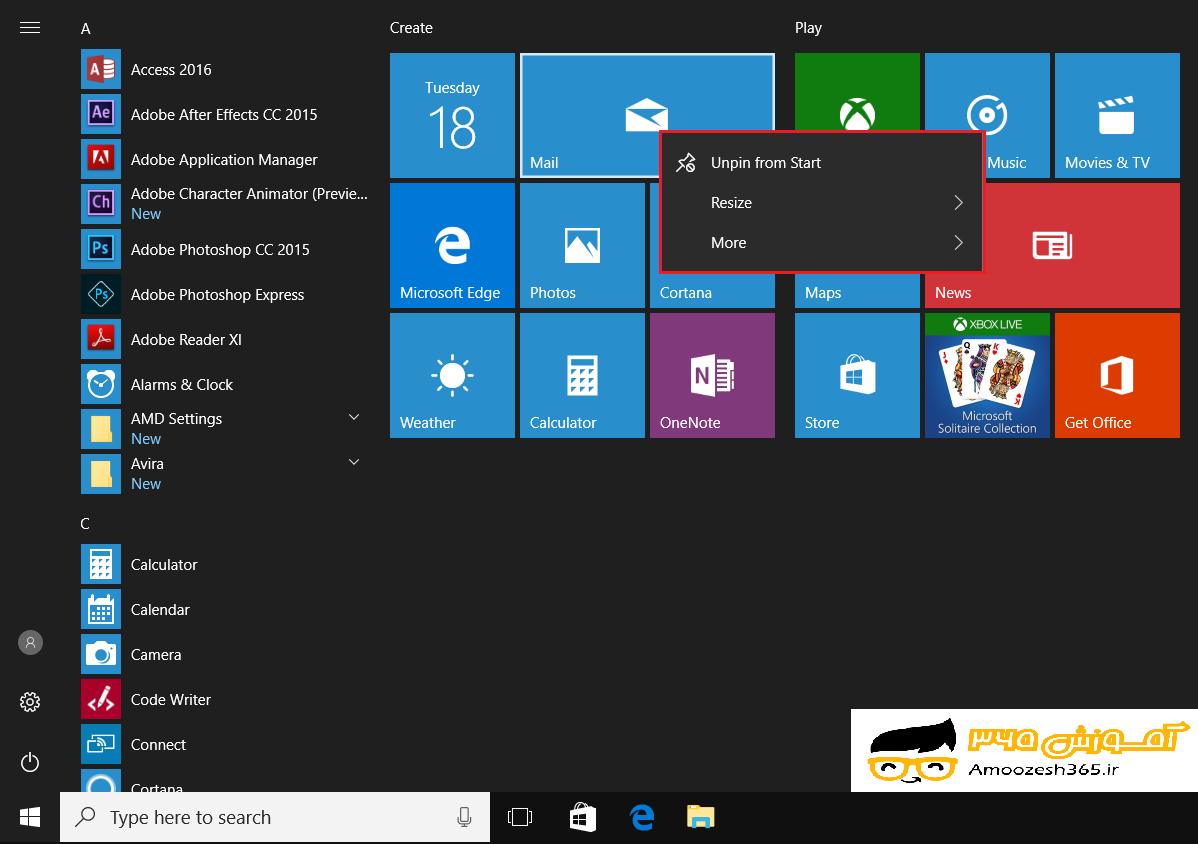
Task: Open Adobe Application Manager icon
Action: coord(101,160)
